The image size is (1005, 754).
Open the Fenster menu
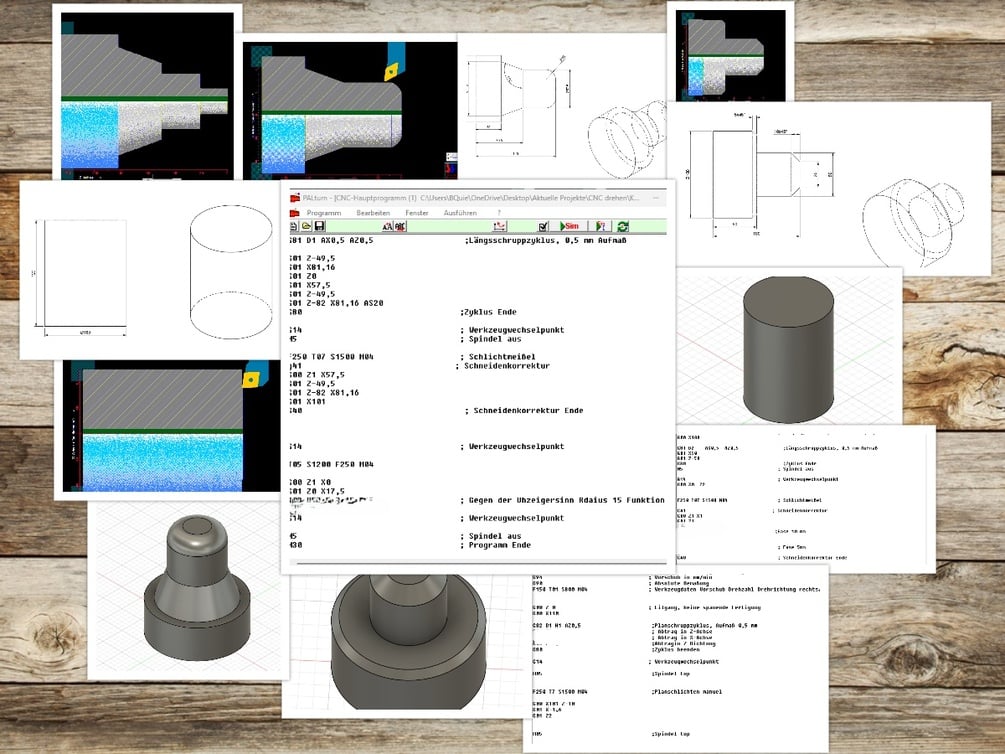tap(417, 213)
